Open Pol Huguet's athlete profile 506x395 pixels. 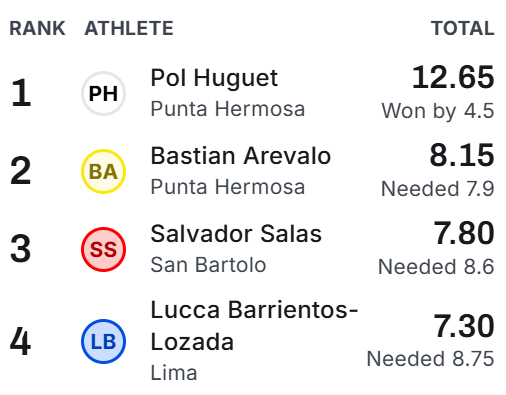[x=214, y=78]
